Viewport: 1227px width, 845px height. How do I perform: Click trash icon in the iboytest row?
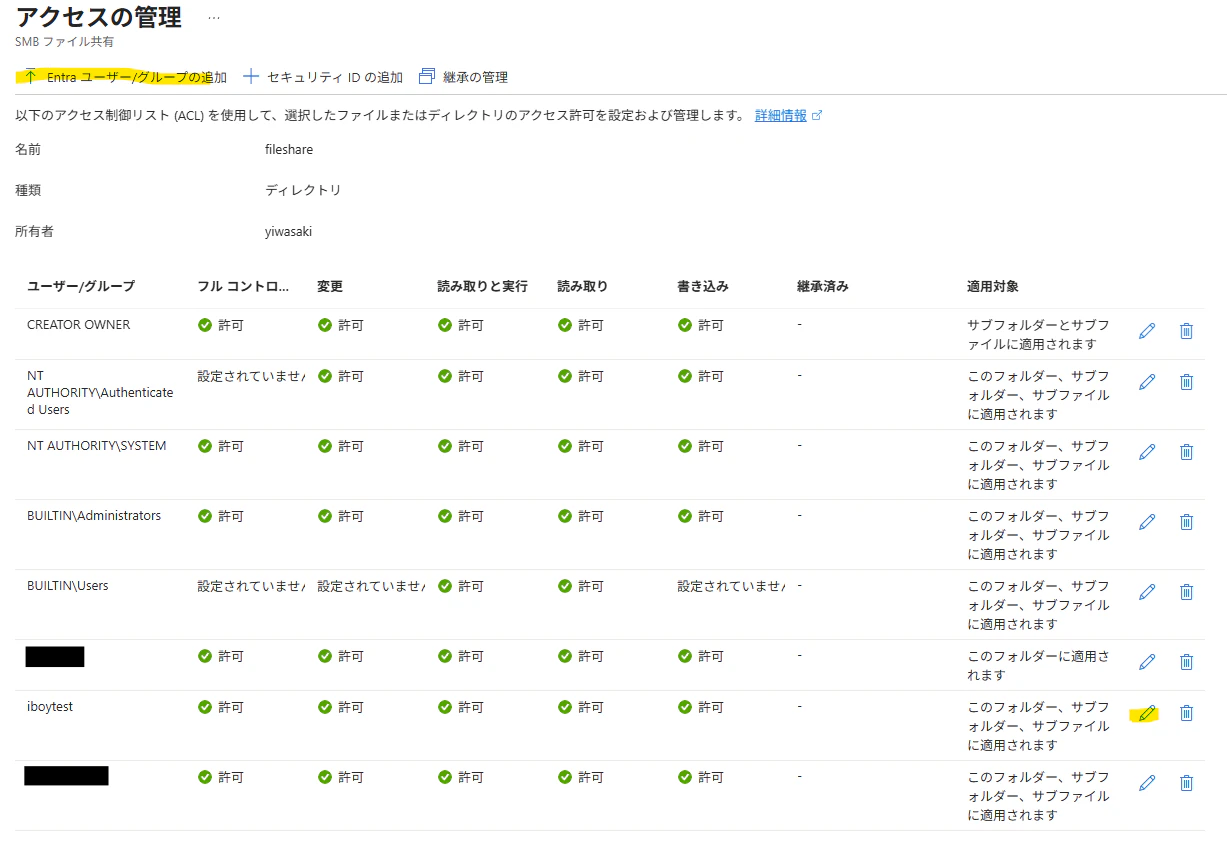(x=1186, y=713)
